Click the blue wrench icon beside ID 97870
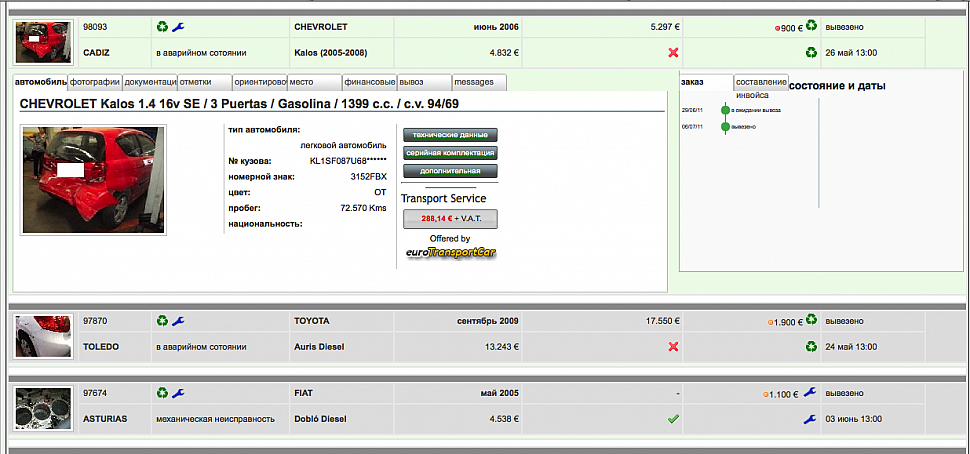 (x=178, y=320)
